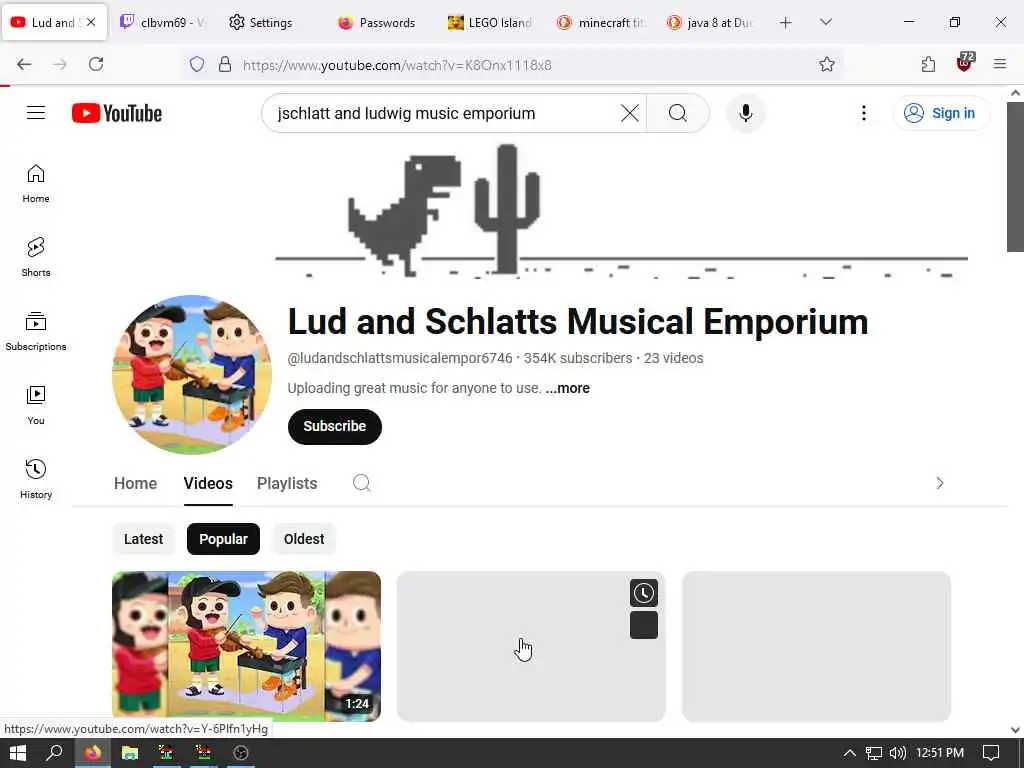Open Shorts in the sidebar
1024x768 pixels.
[x=36, y=257]
